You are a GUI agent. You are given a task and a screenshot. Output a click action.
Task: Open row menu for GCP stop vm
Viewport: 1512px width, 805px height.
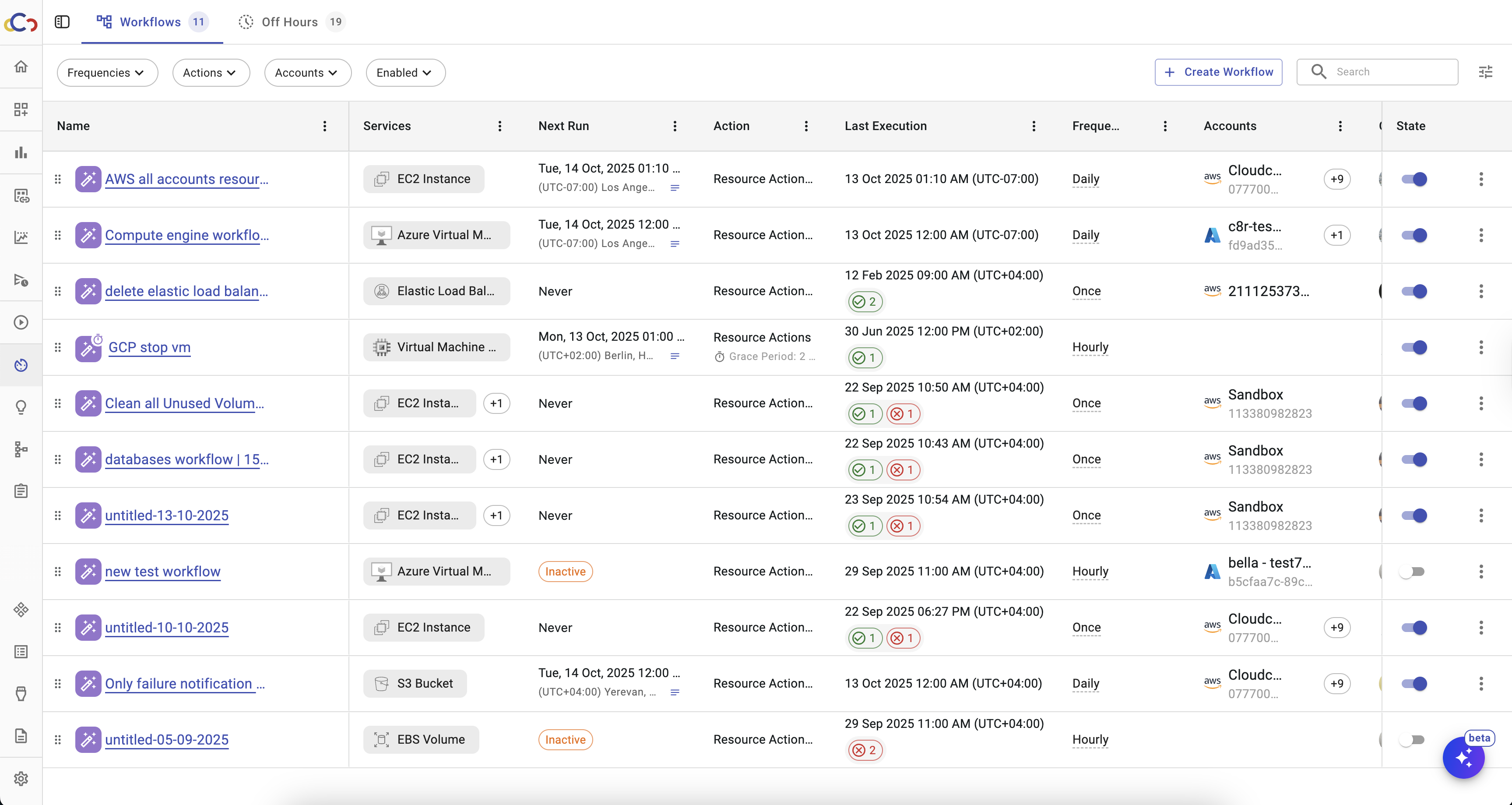click(1481, 347)
